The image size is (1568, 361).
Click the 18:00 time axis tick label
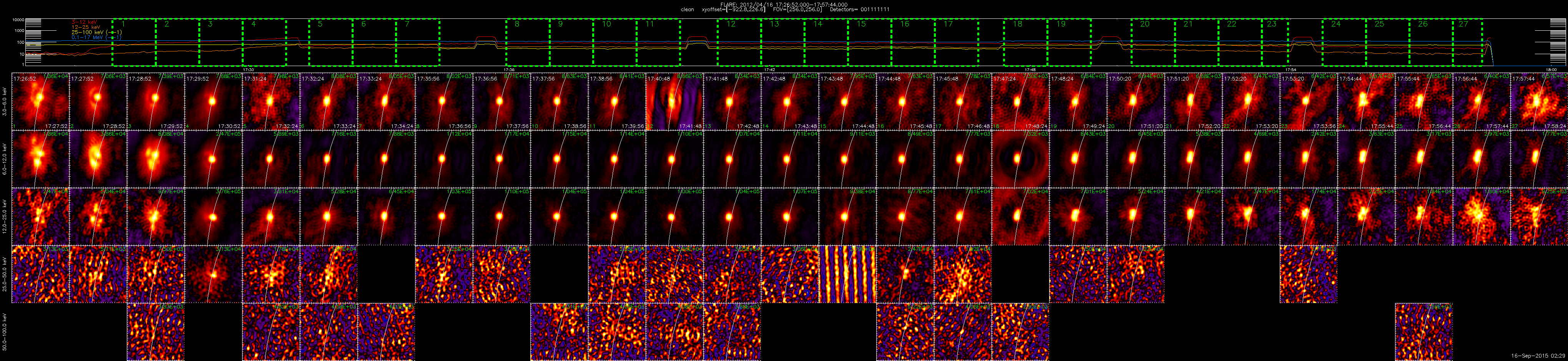(x=1551, y=70)
